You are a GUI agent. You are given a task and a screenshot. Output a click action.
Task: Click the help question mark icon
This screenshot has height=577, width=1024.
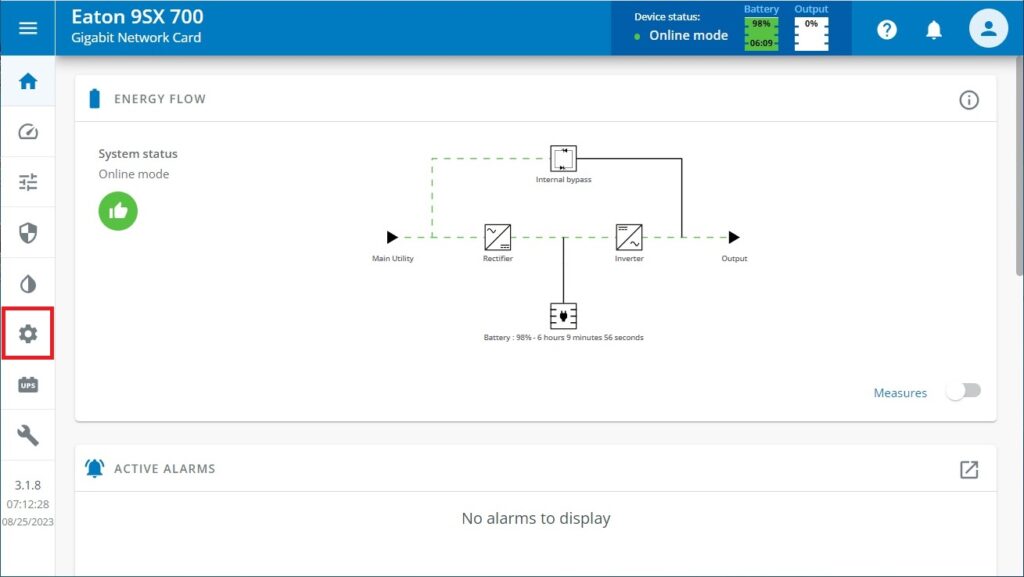(887, 29)
